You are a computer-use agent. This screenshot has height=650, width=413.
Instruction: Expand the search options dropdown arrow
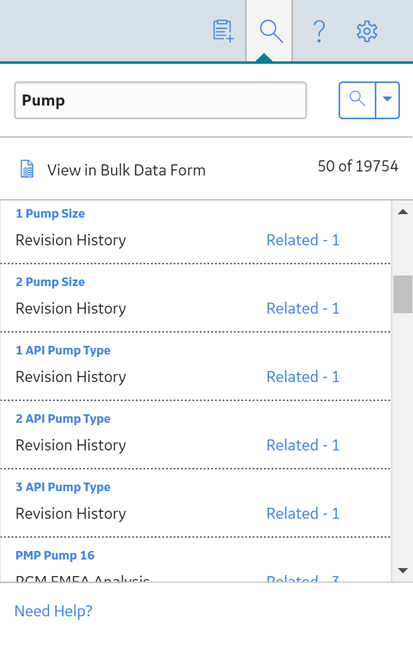tap(387, 100)
